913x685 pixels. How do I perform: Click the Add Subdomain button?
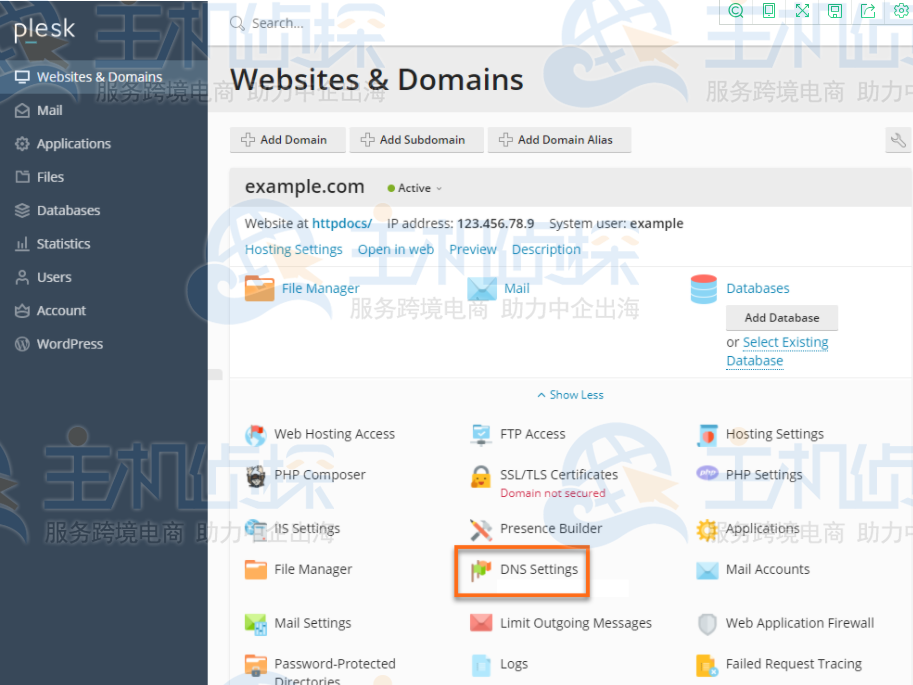[x=416, y=140]
